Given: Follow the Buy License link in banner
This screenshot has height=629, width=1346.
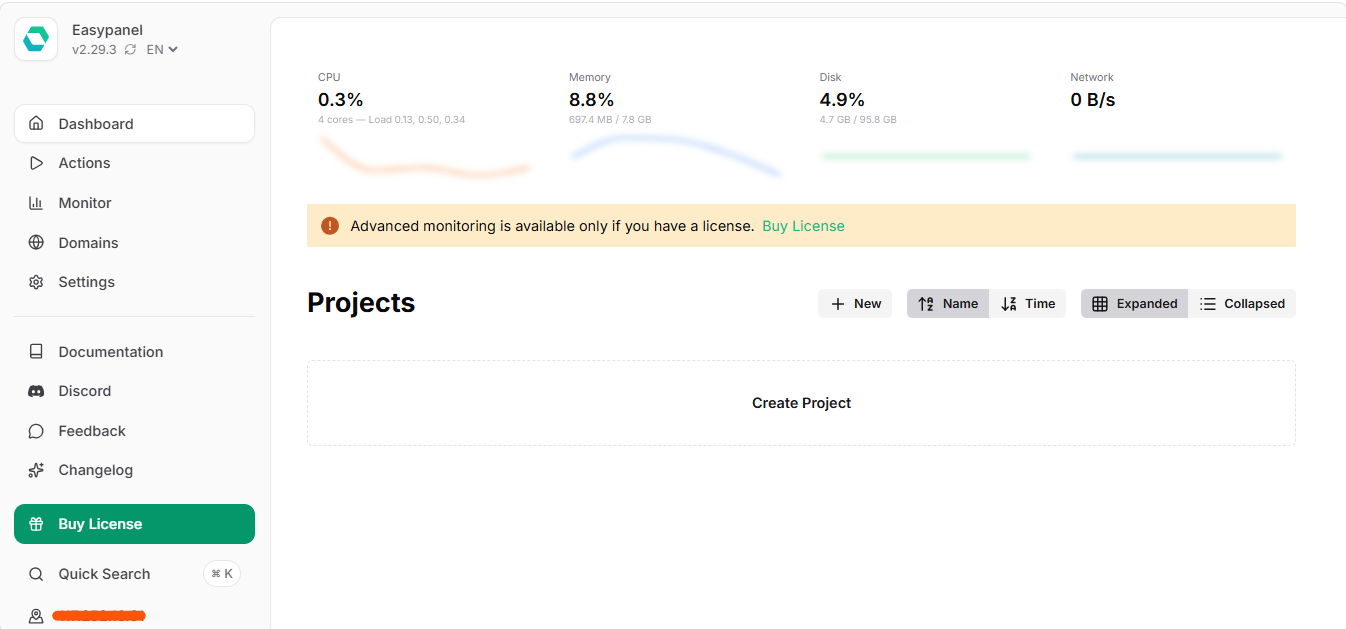Looking at the screenshot, I should pos(803,226).
